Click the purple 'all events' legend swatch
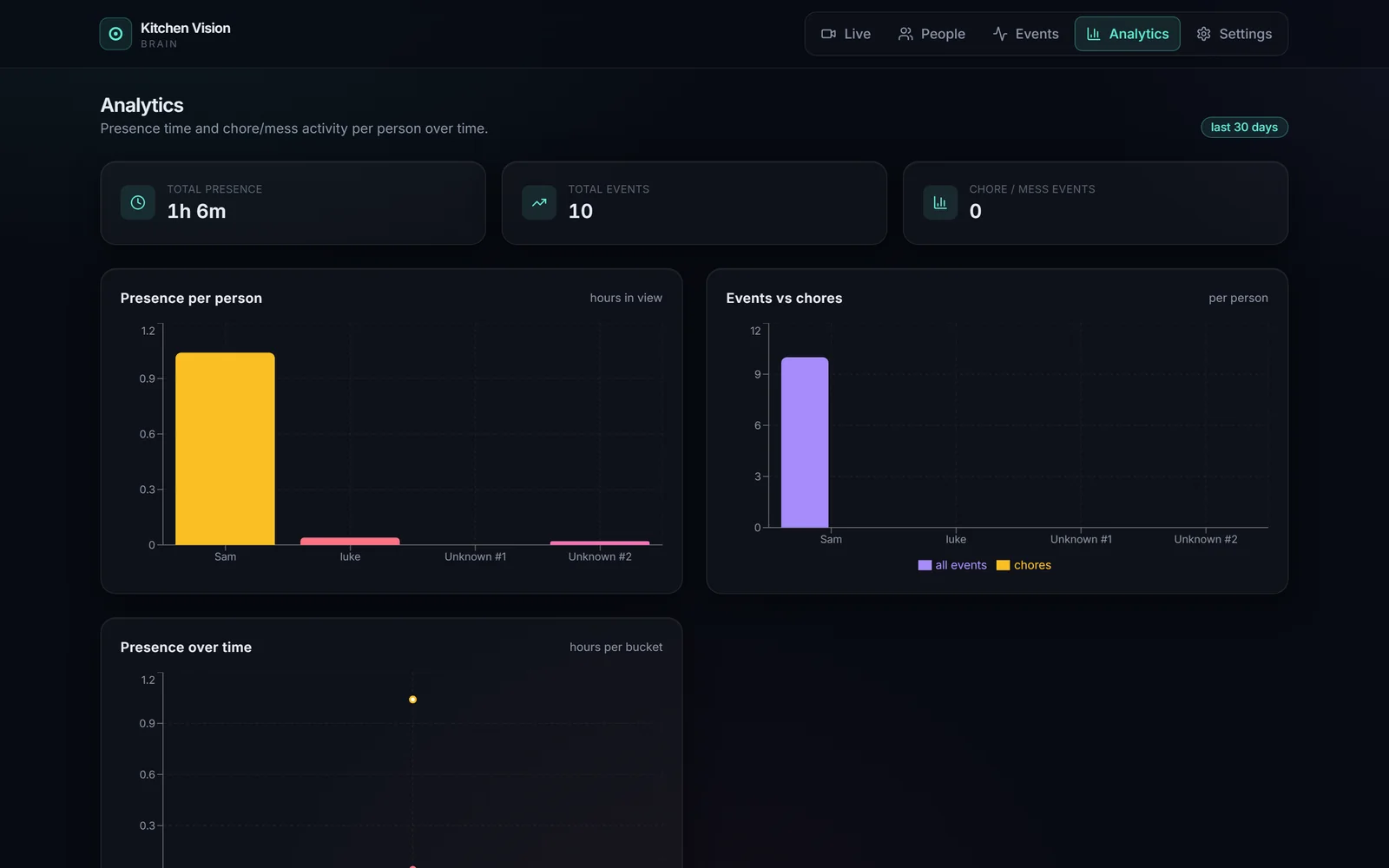 (x=925, y=565)
